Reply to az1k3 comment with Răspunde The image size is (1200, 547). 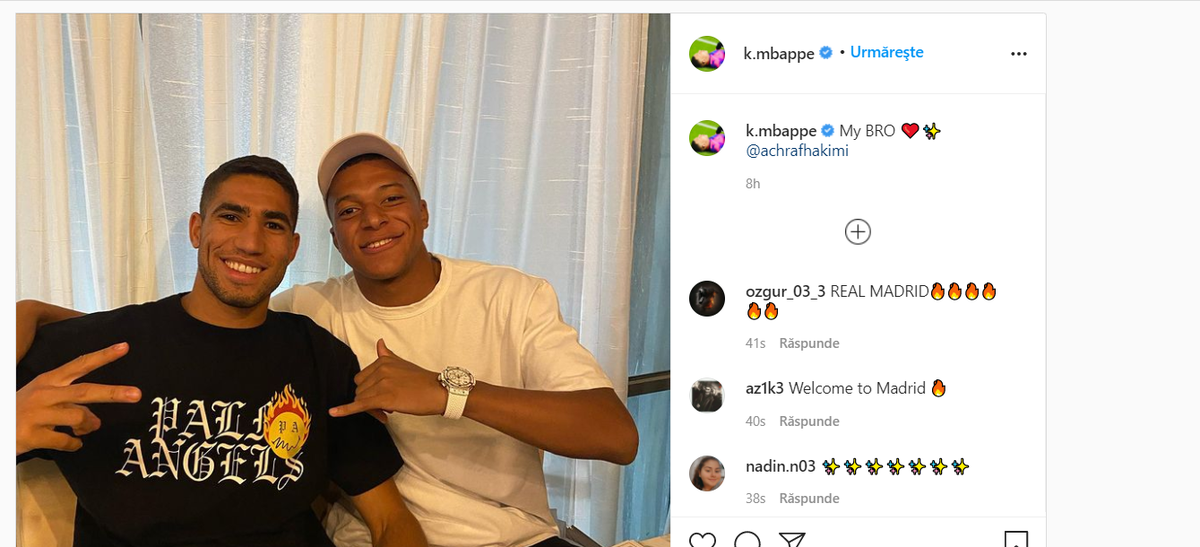809,421
